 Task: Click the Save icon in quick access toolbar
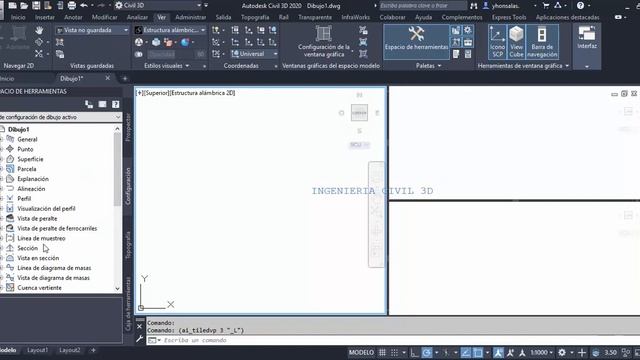pyautogui.click(x=36, y=5)
